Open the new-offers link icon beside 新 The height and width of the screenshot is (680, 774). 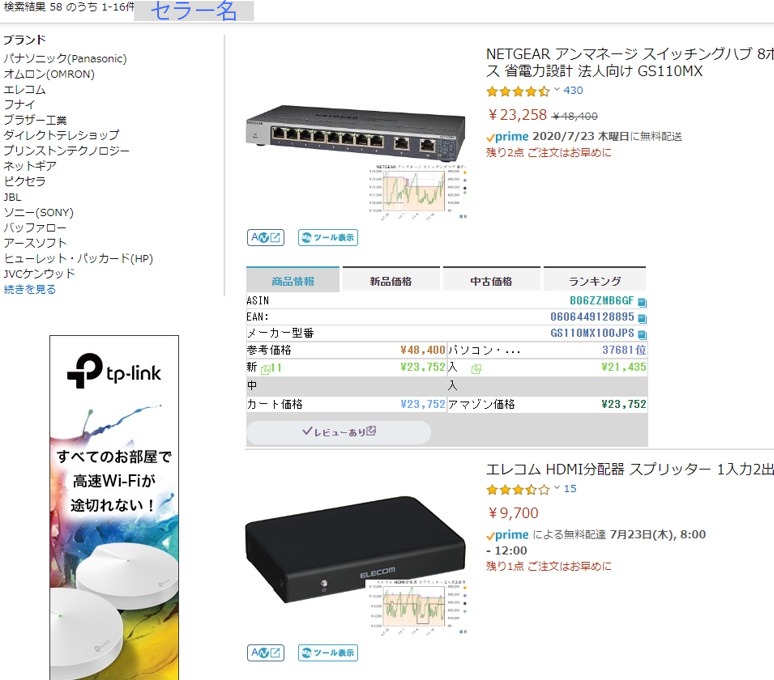coord(265,368)
